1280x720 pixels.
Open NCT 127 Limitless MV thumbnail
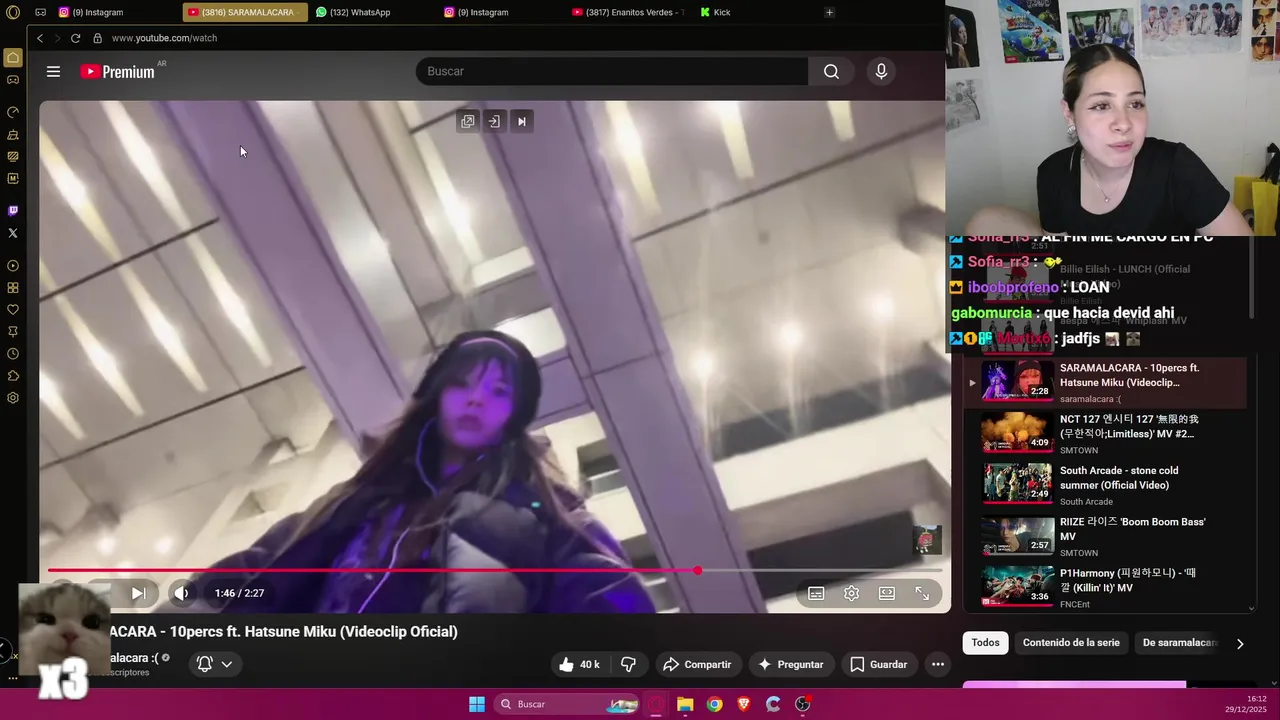tap(1017, 432)
